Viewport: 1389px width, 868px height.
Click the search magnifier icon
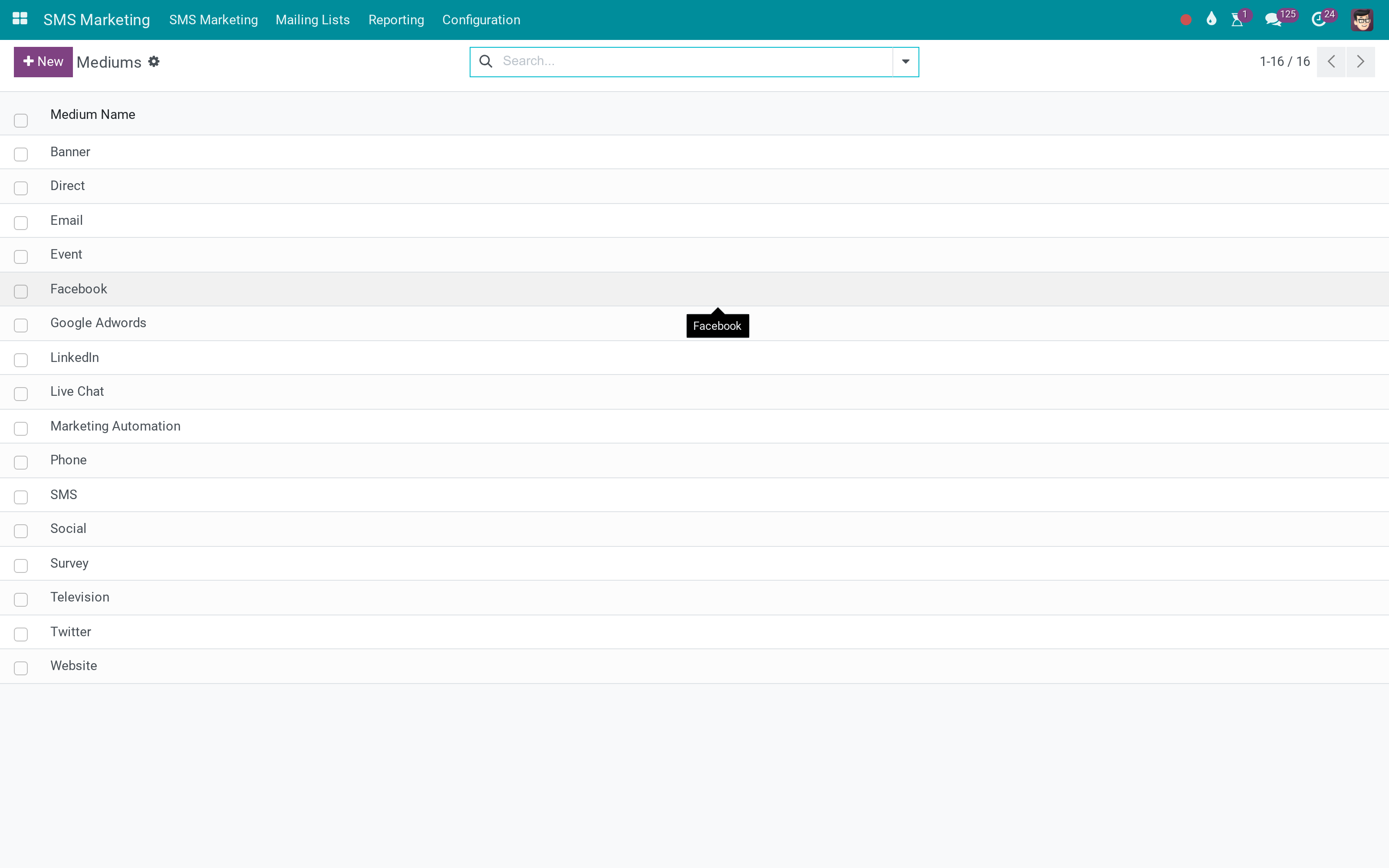point(486,62)
